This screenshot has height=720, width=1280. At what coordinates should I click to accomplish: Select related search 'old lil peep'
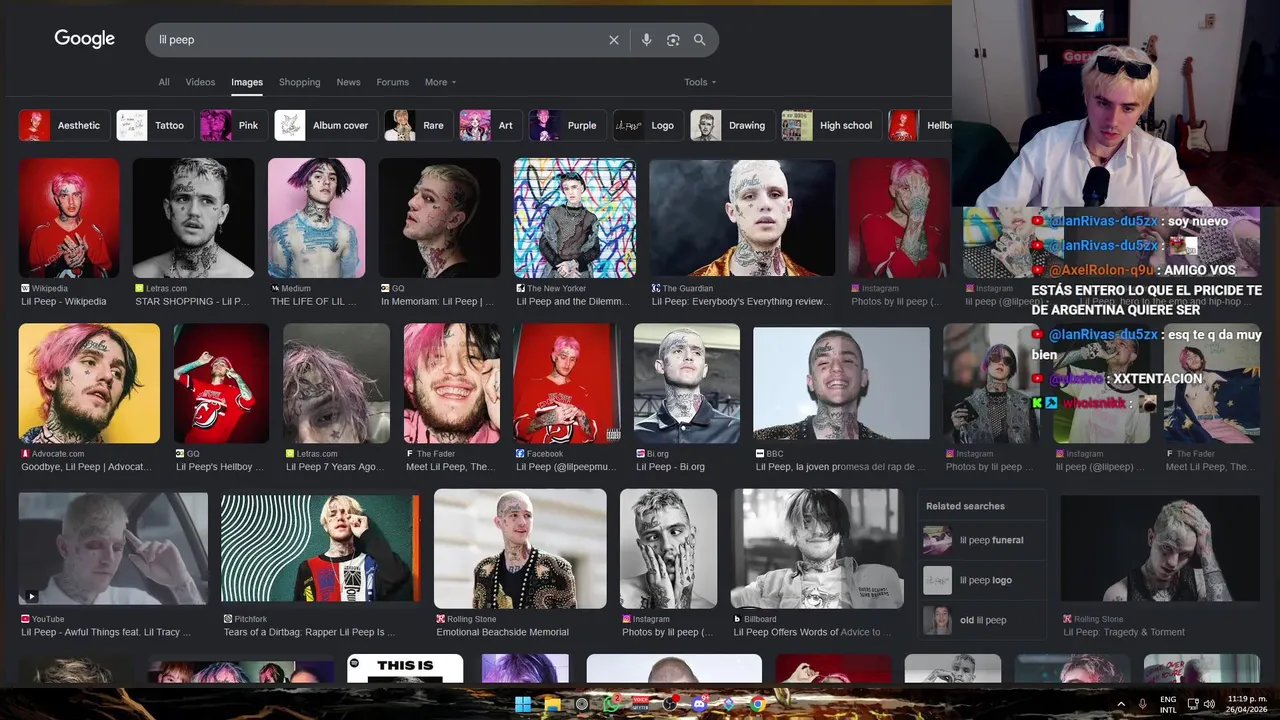982,620
